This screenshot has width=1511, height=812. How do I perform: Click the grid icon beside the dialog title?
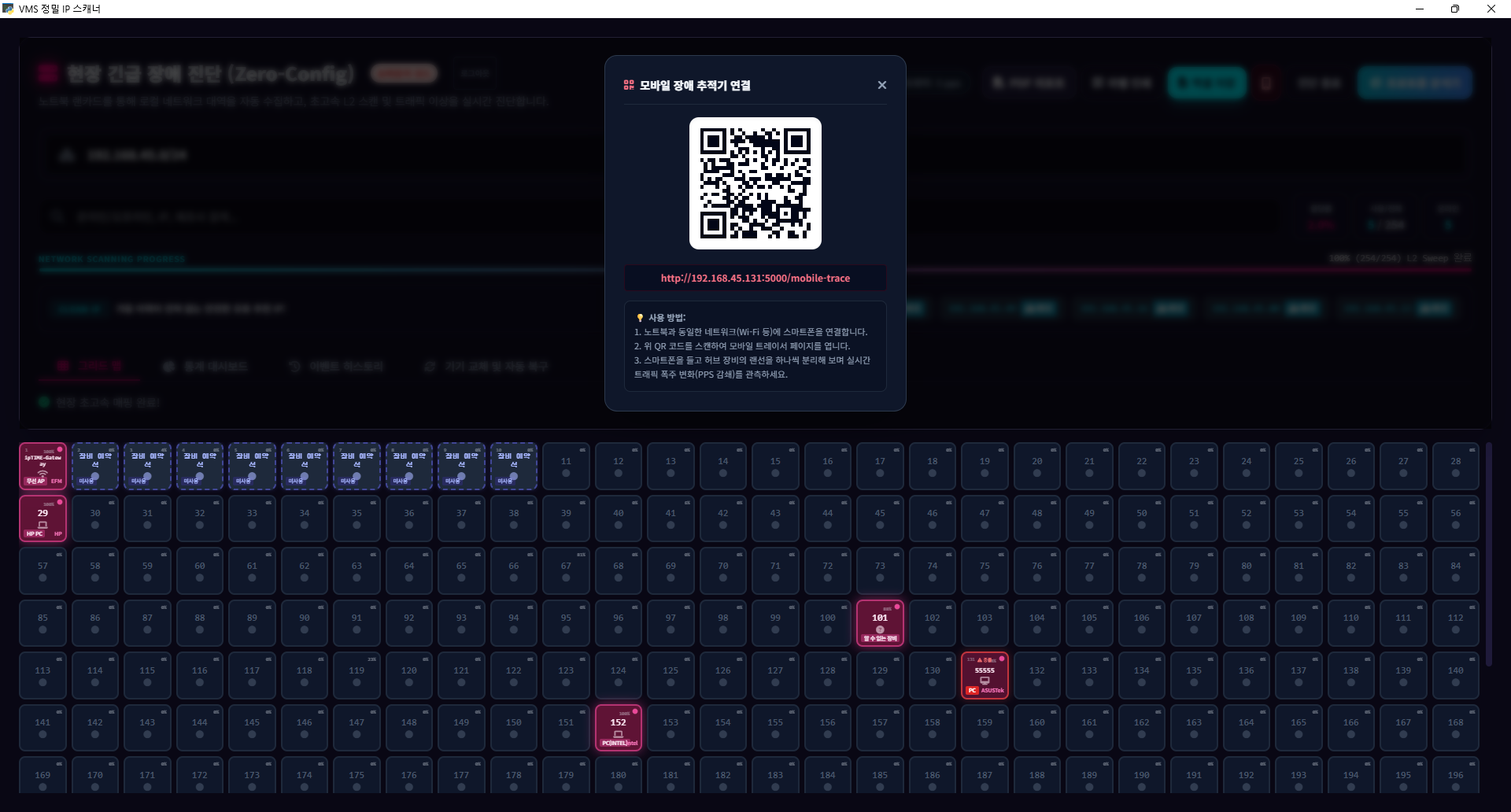[629, 85]
